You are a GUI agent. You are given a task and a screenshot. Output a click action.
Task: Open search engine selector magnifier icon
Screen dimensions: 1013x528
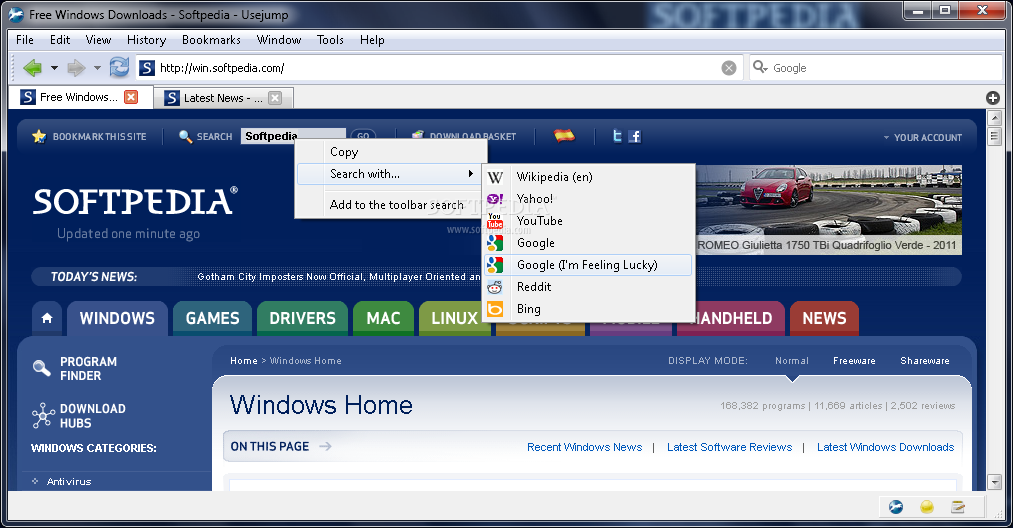click(760, 67)
